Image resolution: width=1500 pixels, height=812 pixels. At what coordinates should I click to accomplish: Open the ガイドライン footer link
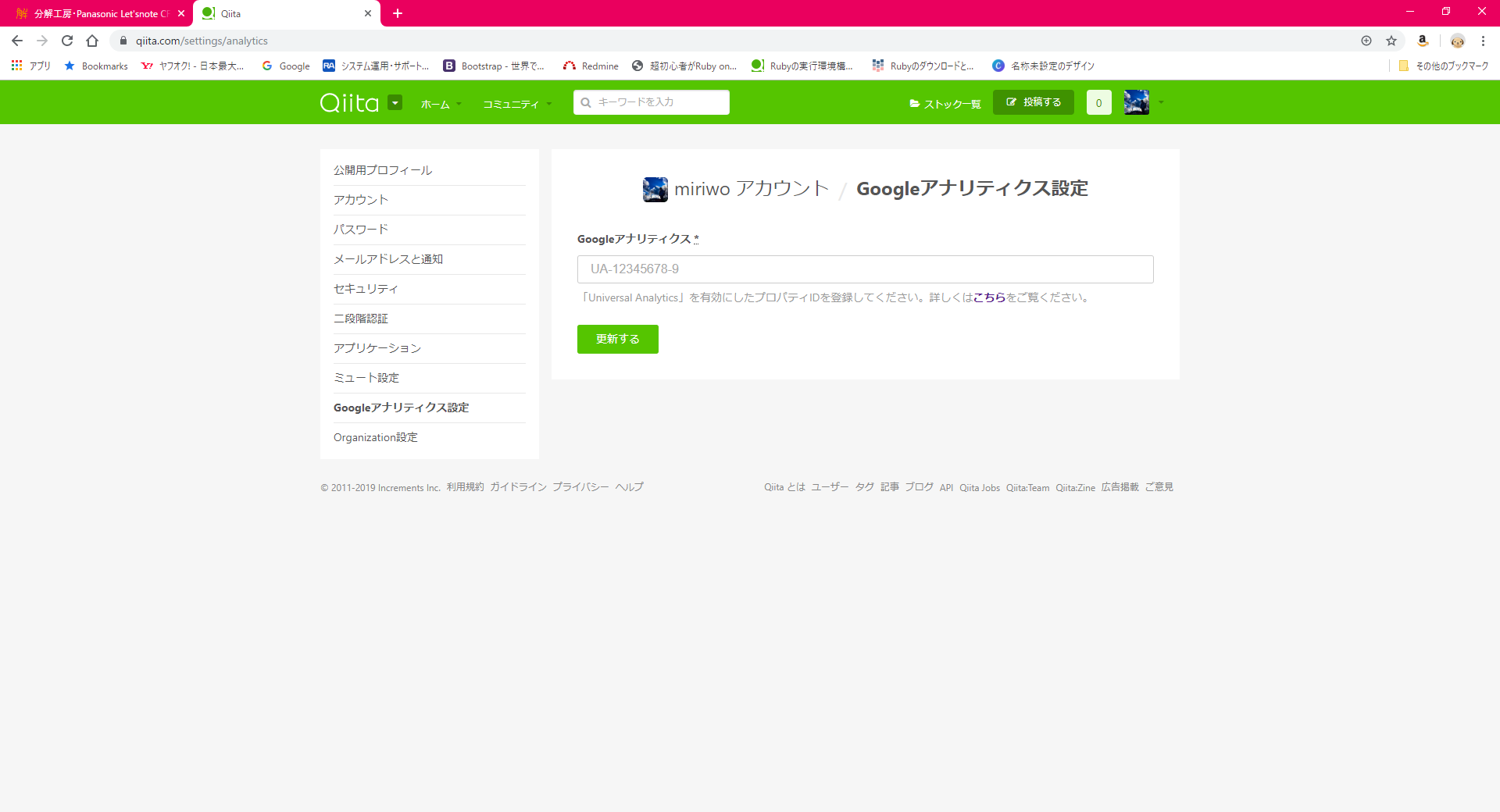tap(519, 487)
